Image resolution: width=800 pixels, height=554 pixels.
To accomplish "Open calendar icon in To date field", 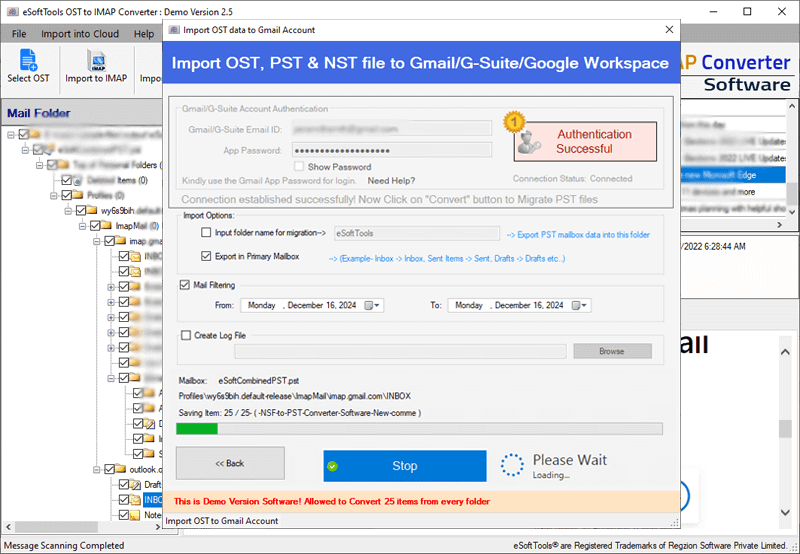I will 576,305.
